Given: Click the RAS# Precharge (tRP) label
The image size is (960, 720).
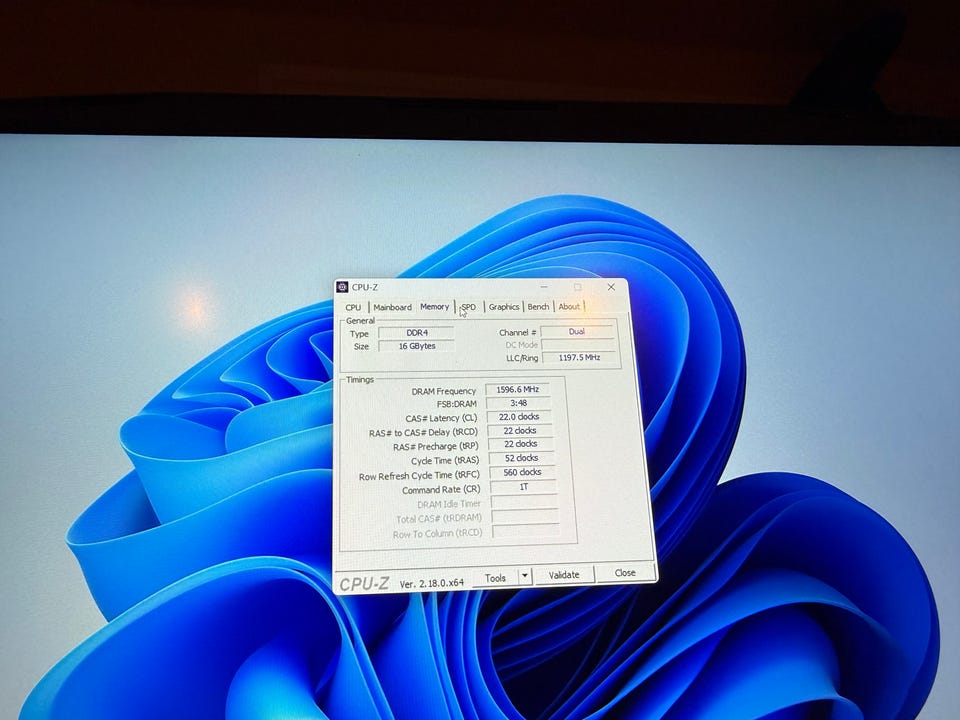Looking at the screenshot, I should point(436,447).
